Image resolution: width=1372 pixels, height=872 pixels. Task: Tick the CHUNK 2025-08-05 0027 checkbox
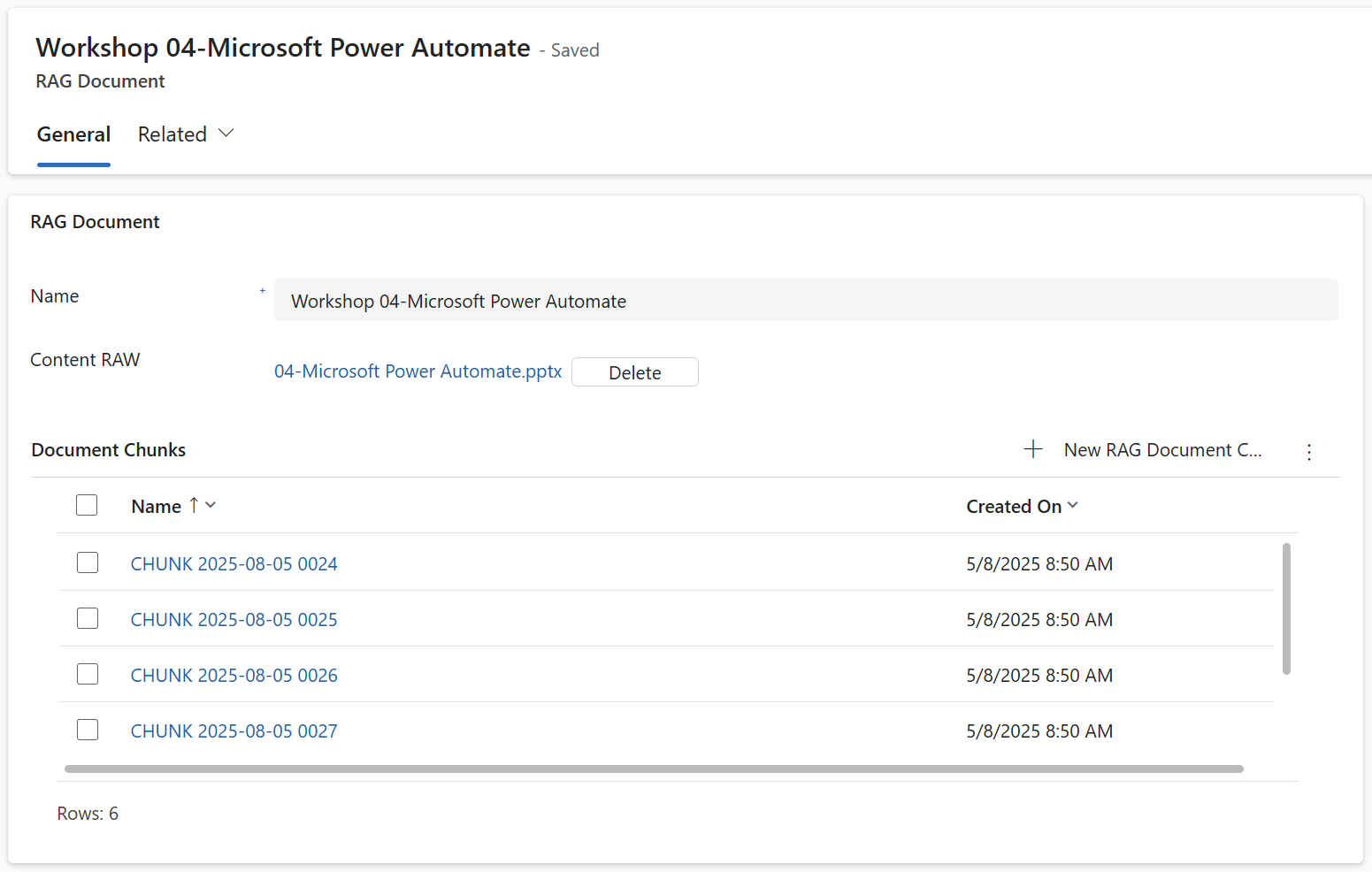pos(88,730)
